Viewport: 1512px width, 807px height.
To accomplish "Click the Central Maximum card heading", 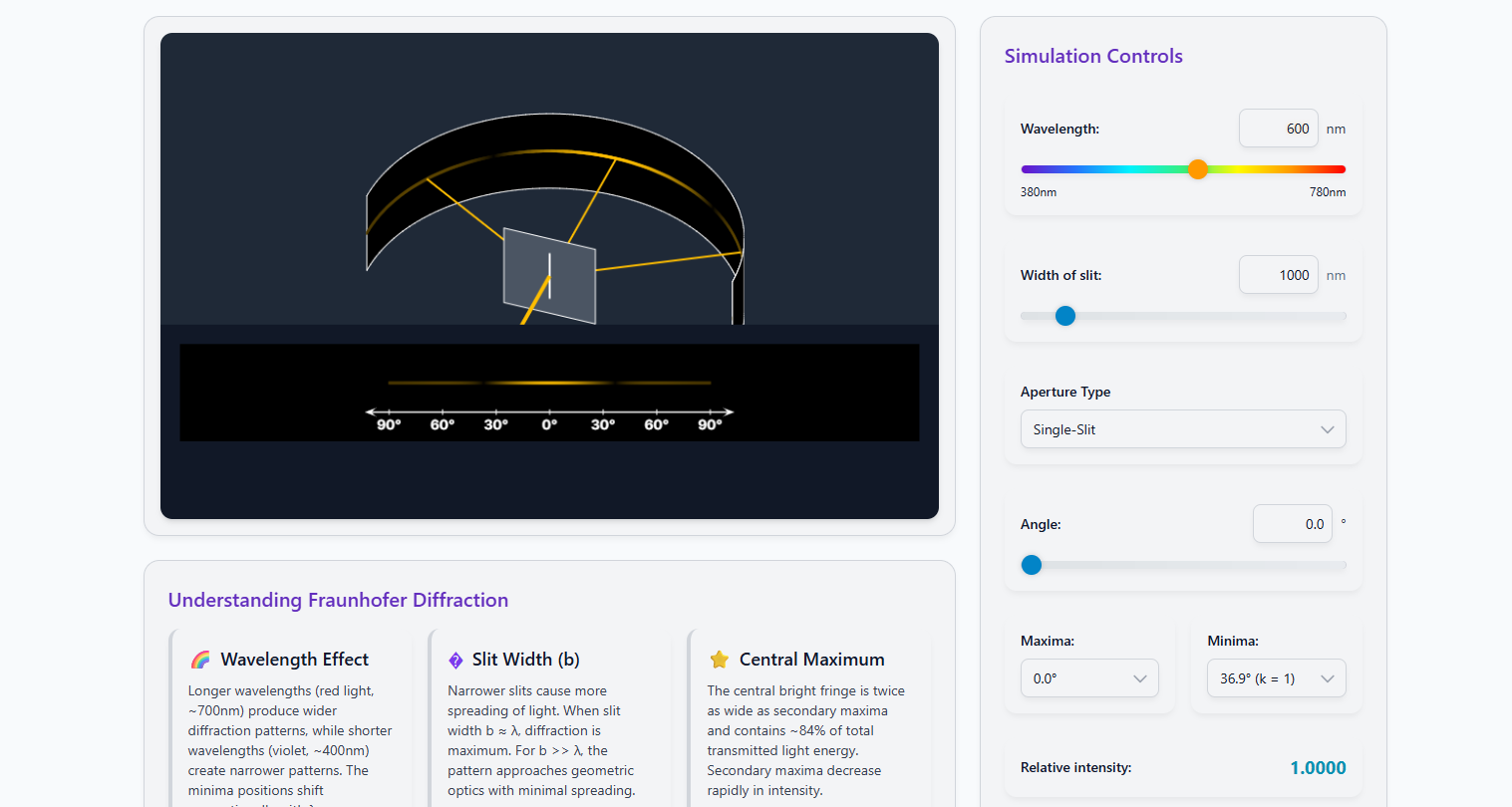I will (811, 660).
